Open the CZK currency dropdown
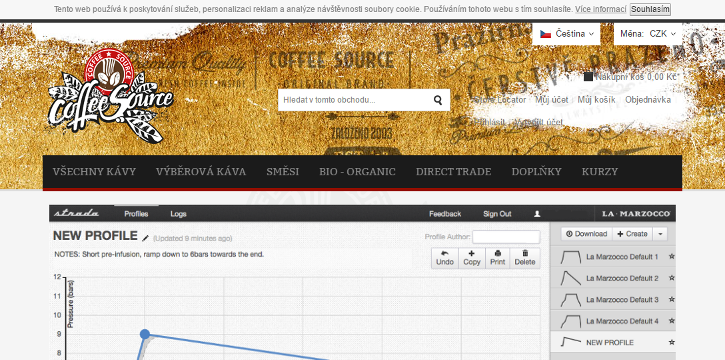This screenshot has width=725, height=360. [647, 34]
